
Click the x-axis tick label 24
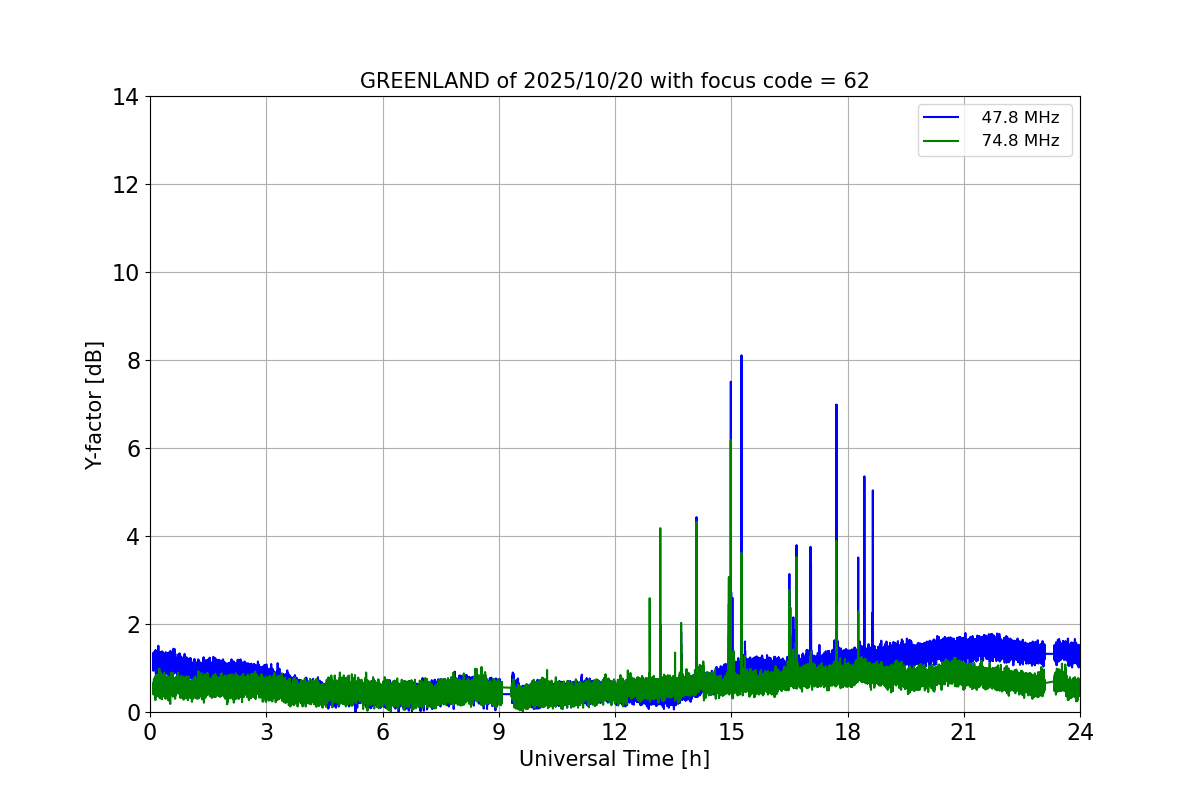[x=1080, y=732]
